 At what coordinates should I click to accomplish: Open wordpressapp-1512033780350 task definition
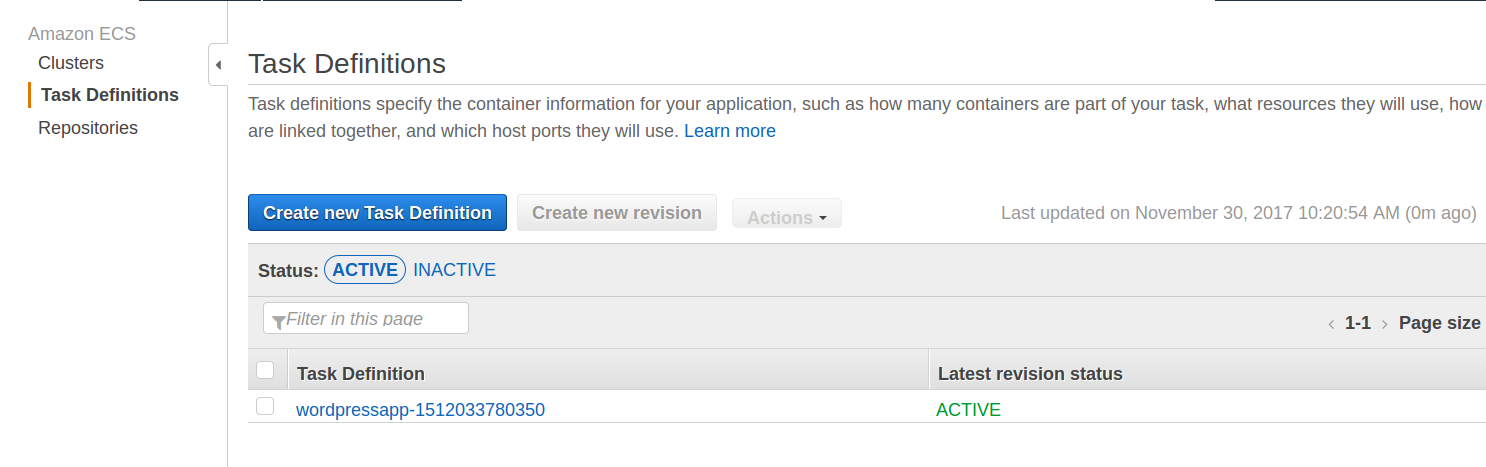[420, 410]
